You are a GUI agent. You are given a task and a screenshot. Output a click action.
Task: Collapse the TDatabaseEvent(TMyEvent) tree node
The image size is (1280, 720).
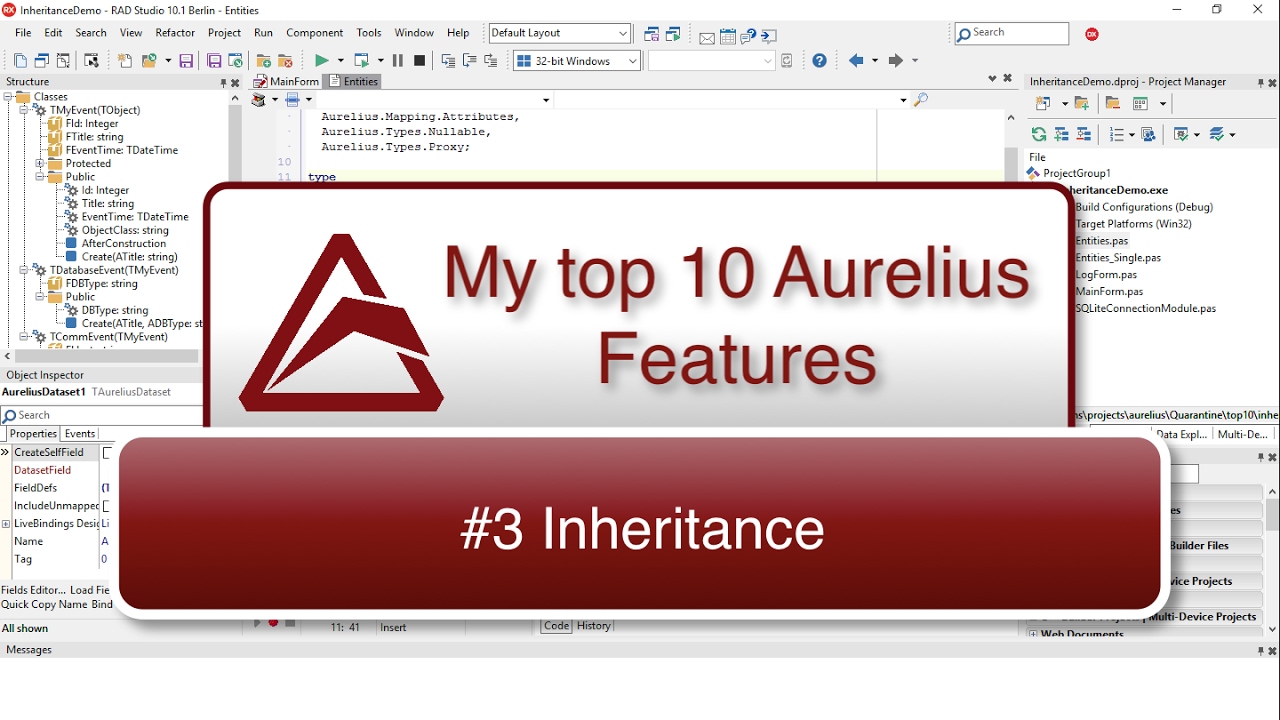click(24, 270)
